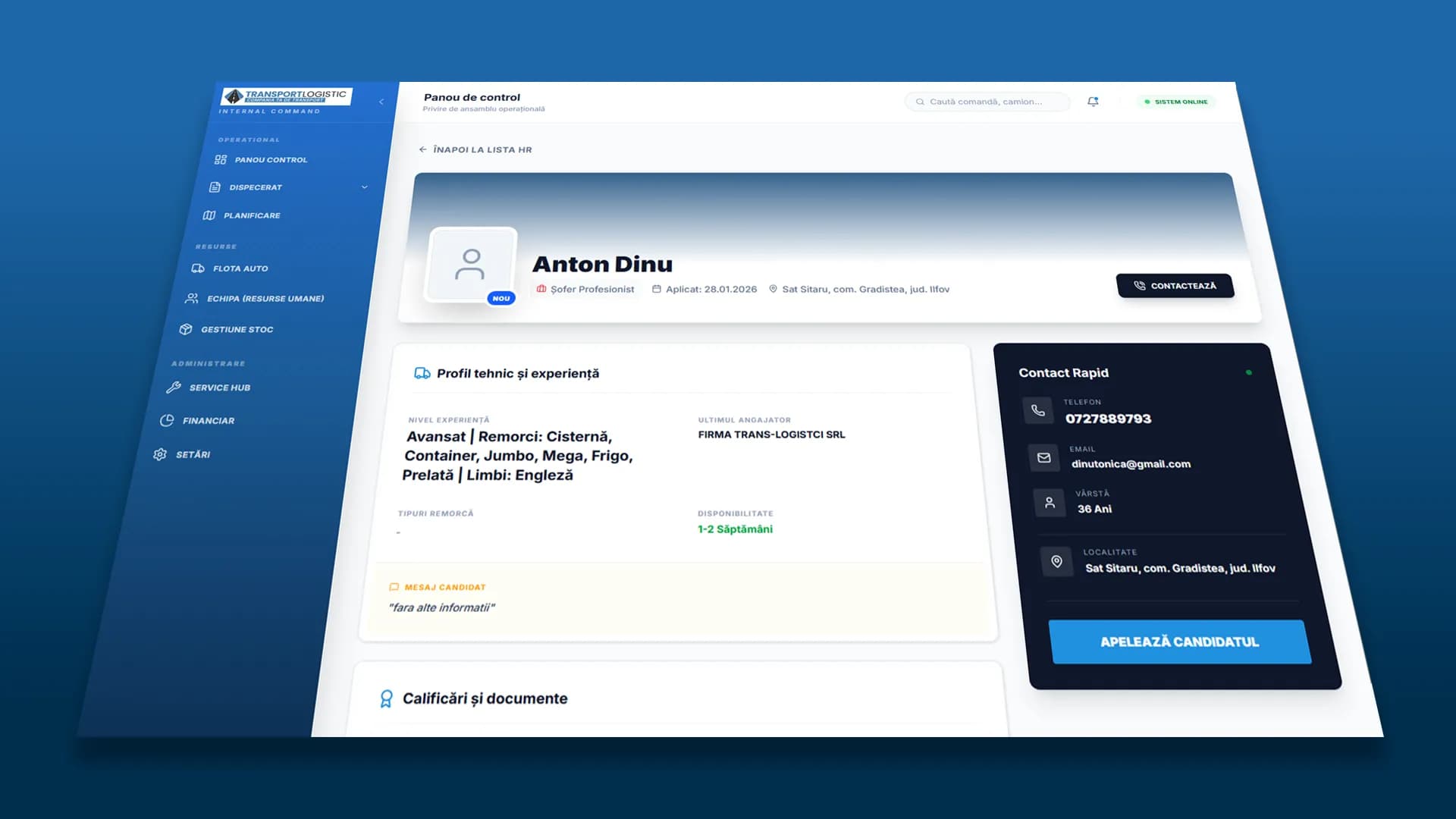Click the notification bell icon
This screenshot has height=819, width=1456.
1093,102
